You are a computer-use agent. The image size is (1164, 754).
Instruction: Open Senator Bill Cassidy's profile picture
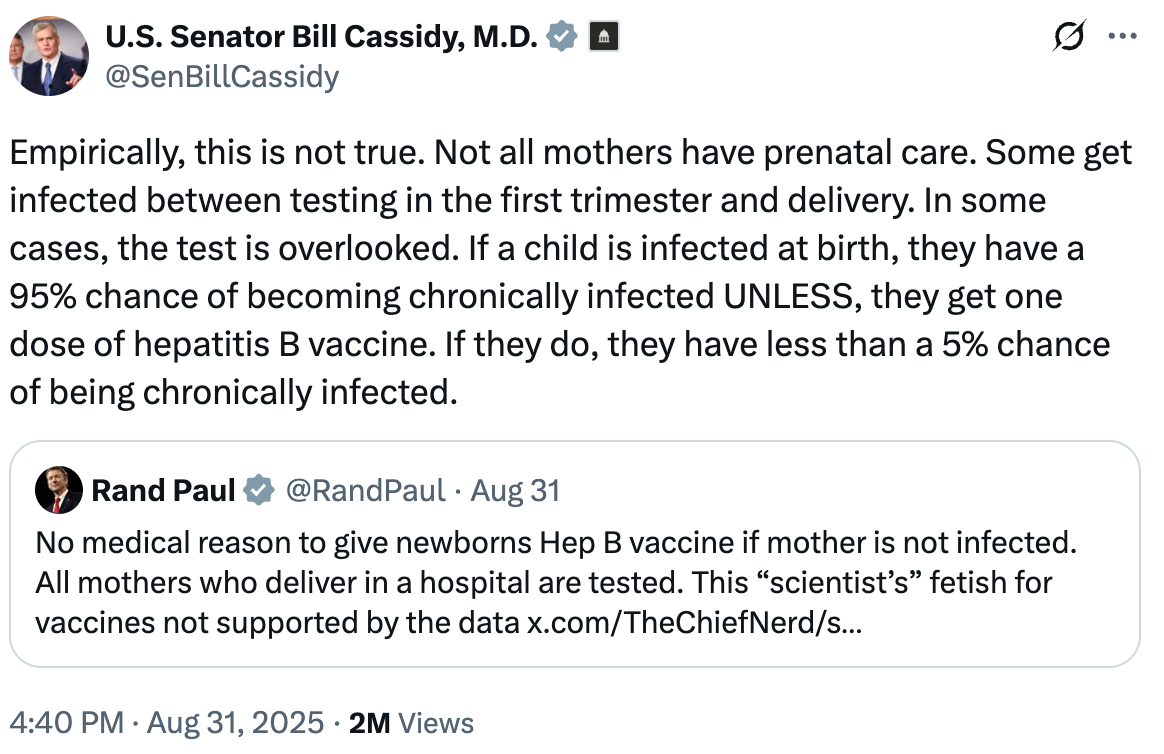click(48, 56)
